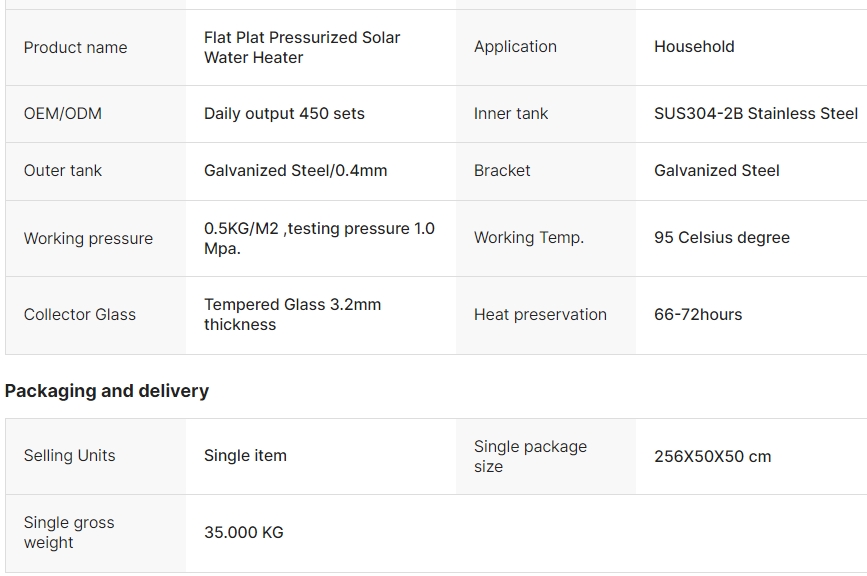Click the "OEM/ODM" label cell
This screenshot has height=576, width=867.
coord(63,114)
